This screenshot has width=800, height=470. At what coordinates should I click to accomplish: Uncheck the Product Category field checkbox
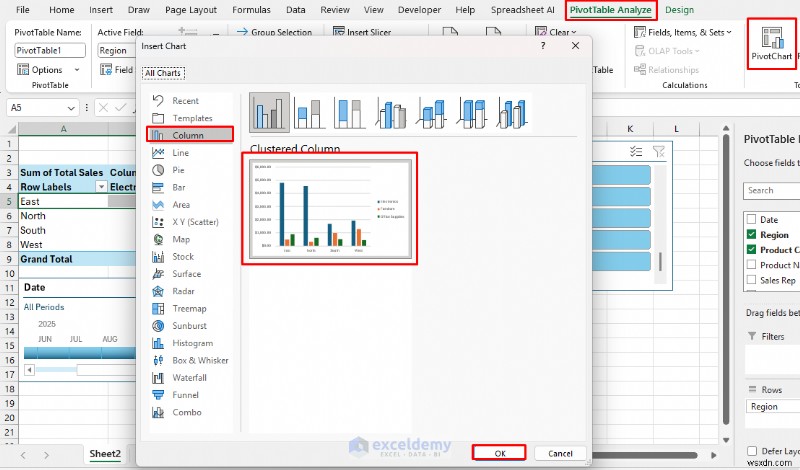click(751, 250)
